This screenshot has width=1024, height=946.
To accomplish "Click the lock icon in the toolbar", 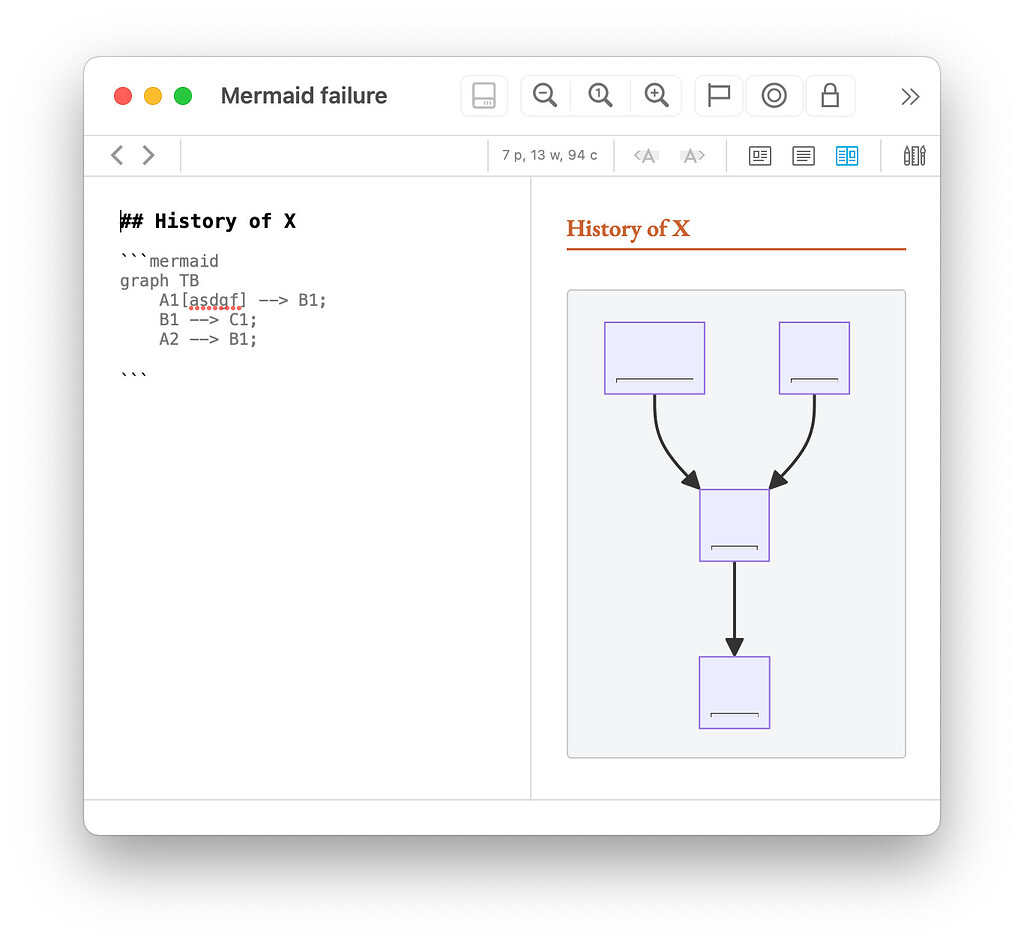I will pyautogui.click(x=831, y=95).
